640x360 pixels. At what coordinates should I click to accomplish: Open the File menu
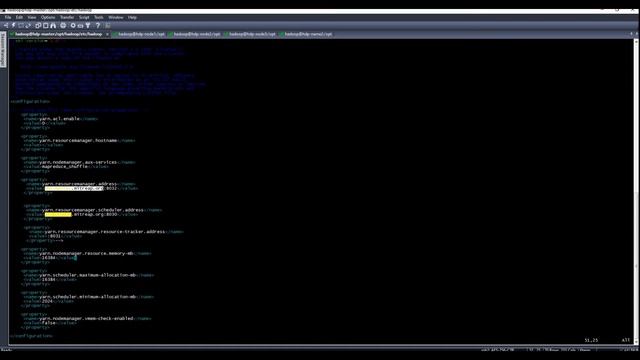coord(8,18)
